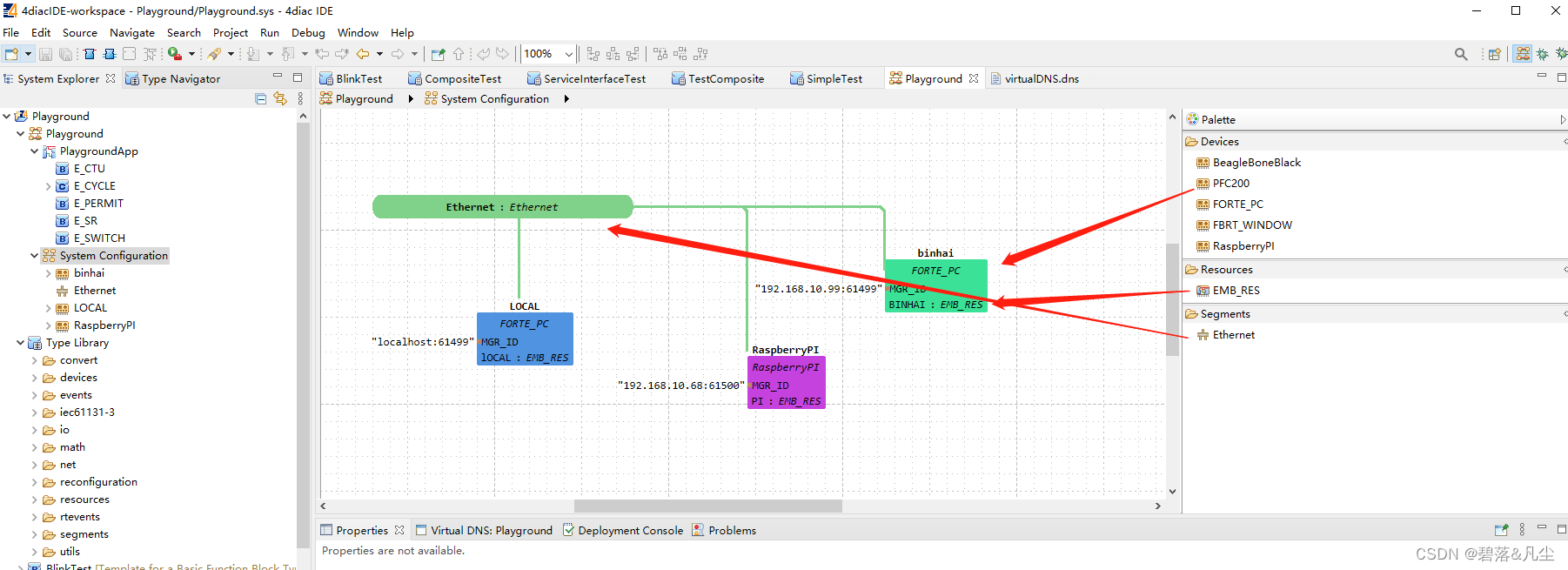Switch to the virtualDNS.dns editor tab

click(x=1041, y=79)
